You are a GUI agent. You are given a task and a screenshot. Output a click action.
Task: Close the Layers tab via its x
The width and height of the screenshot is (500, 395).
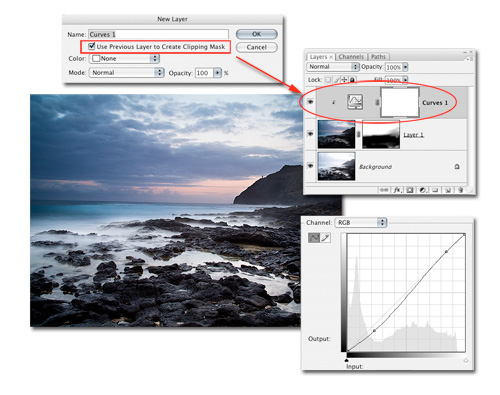[331, 57]
